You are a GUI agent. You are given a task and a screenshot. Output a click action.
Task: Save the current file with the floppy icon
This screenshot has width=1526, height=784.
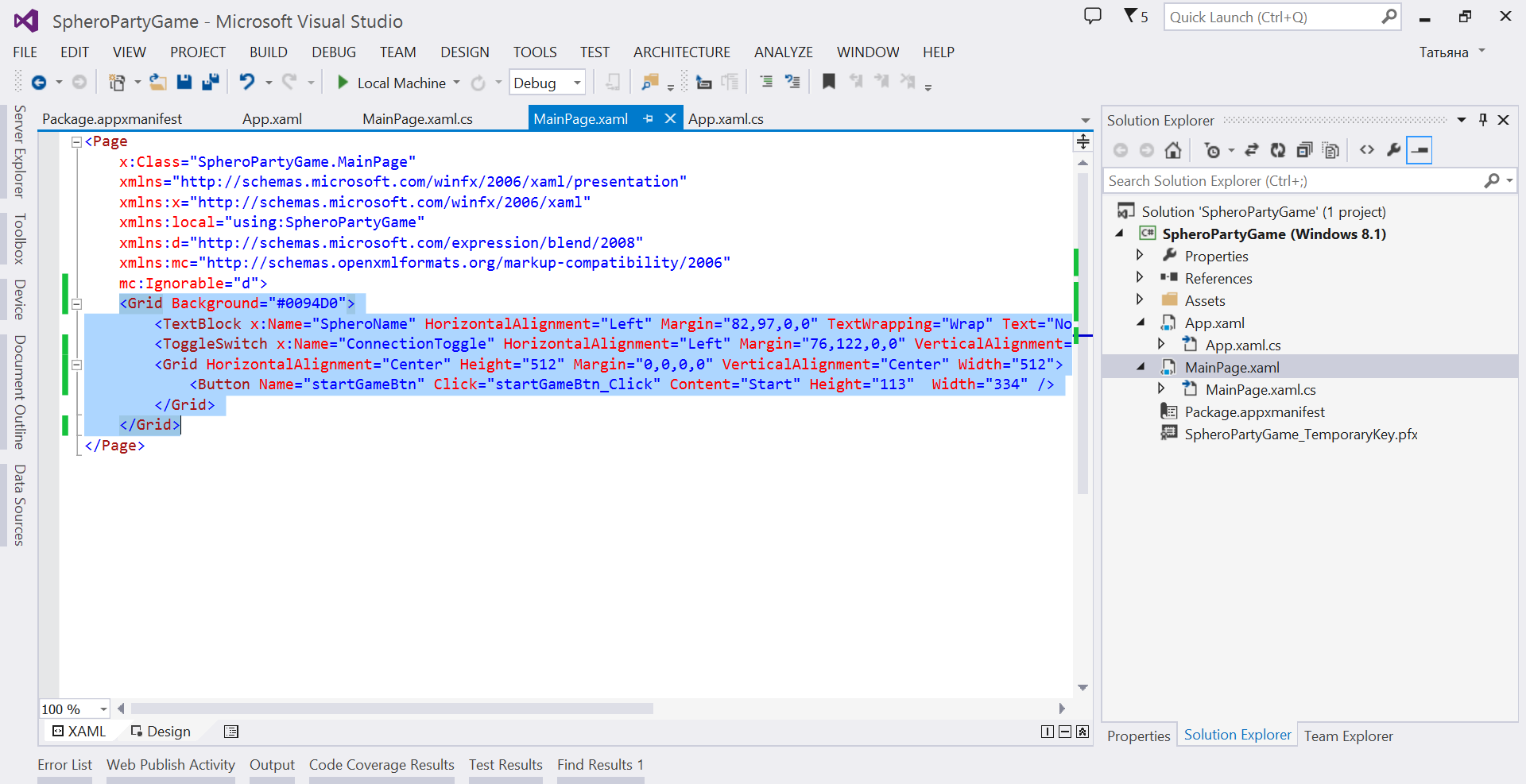click(x=184, y=82)
